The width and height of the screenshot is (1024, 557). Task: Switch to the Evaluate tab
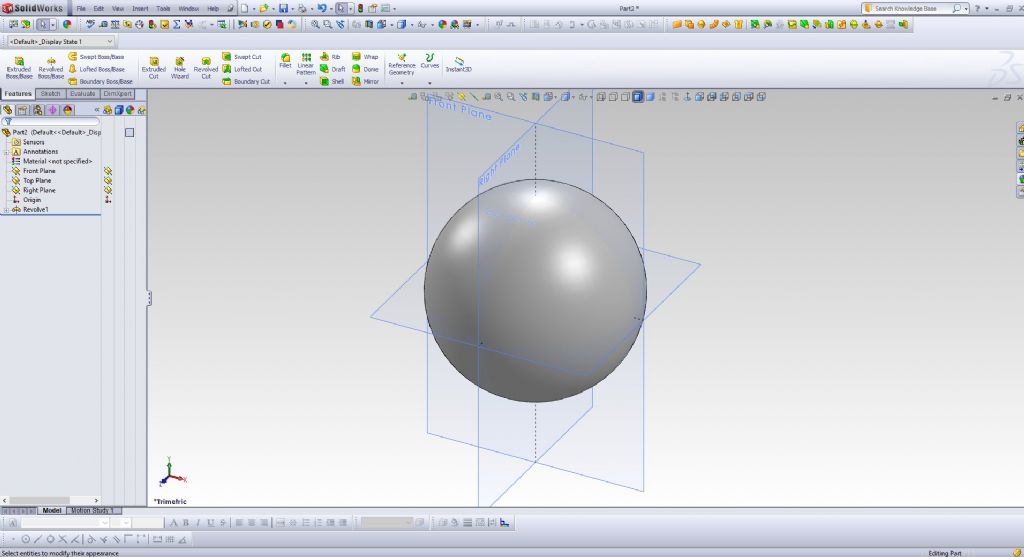pos(82,94)
